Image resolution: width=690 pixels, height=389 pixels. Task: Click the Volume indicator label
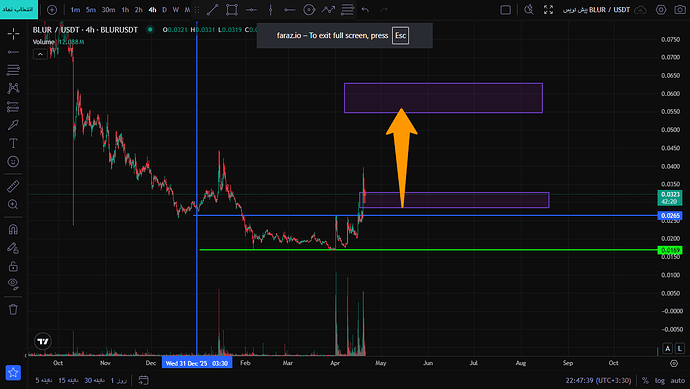pyautogui.click(x=43, y=42)
